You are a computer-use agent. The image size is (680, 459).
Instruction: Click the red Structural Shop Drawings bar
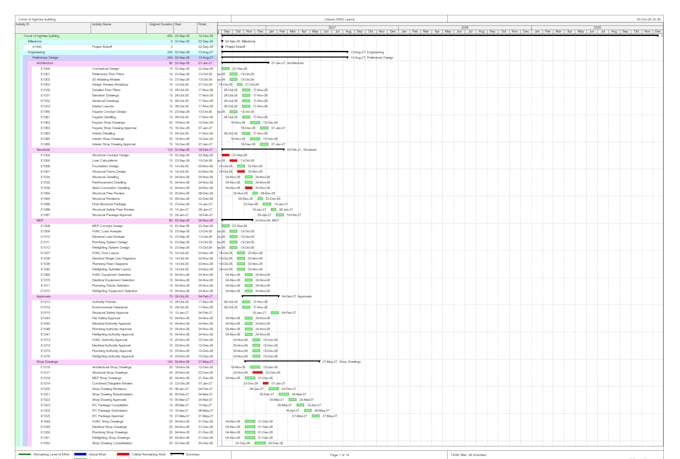pos(258,372)
